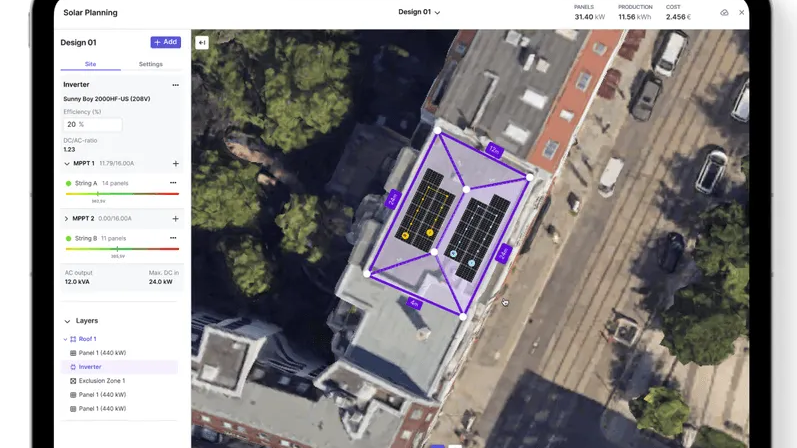Expand the MPPT 2 section
Screen dimensions: 797x448
(67, 218)
